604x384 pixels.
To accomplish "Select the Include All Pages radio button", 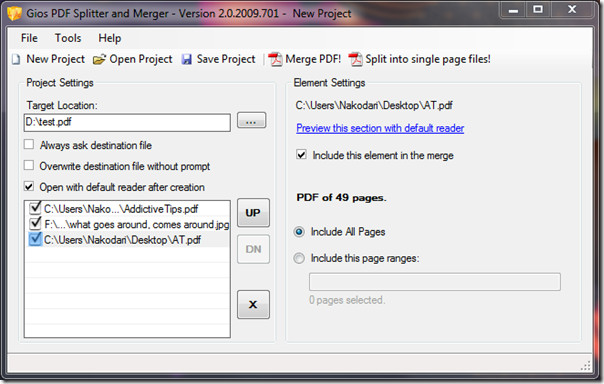I will tap(299, 232).
